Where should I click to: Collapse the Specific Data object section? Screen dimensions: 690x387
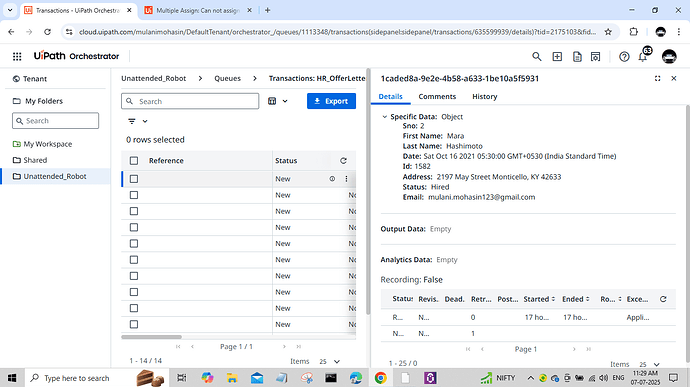click(x=385, y=117)
